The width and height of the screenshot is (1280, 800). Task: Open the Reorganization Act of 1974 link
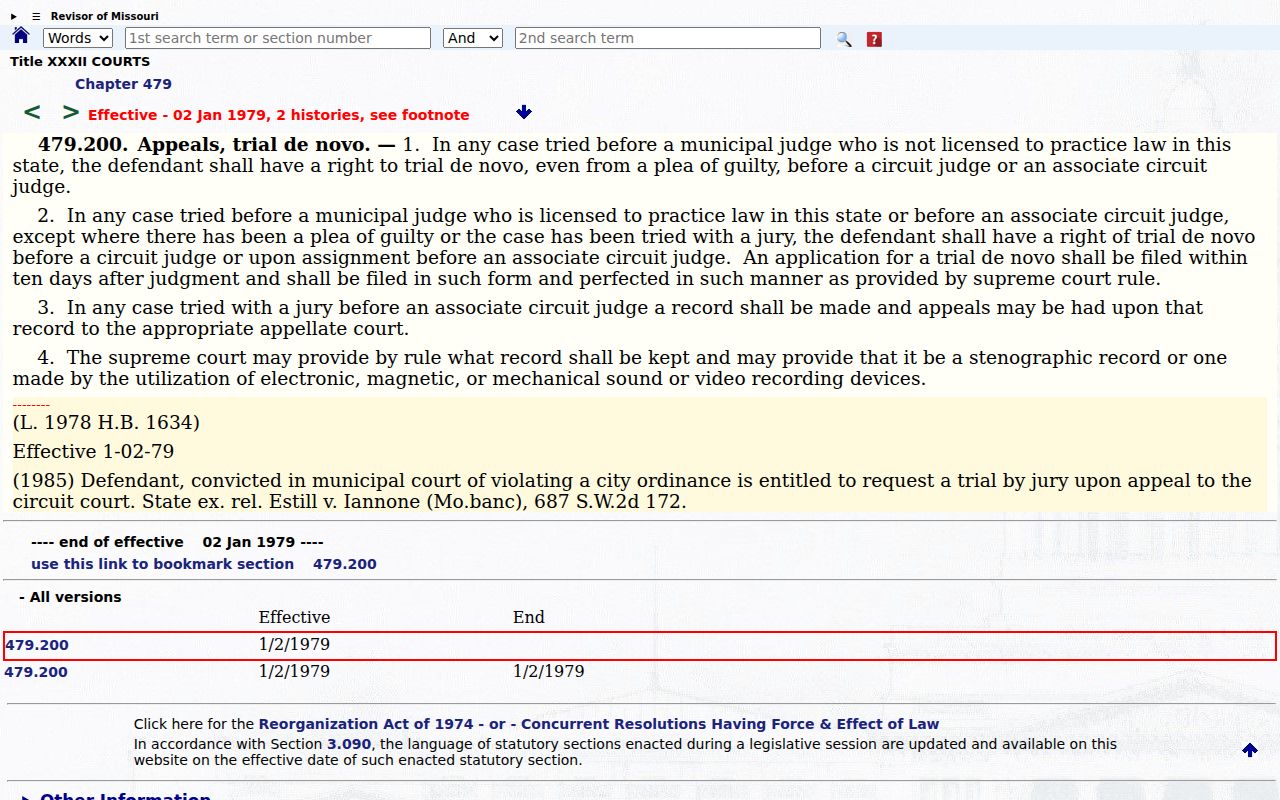pyautogui.click(x=366, y=724)
